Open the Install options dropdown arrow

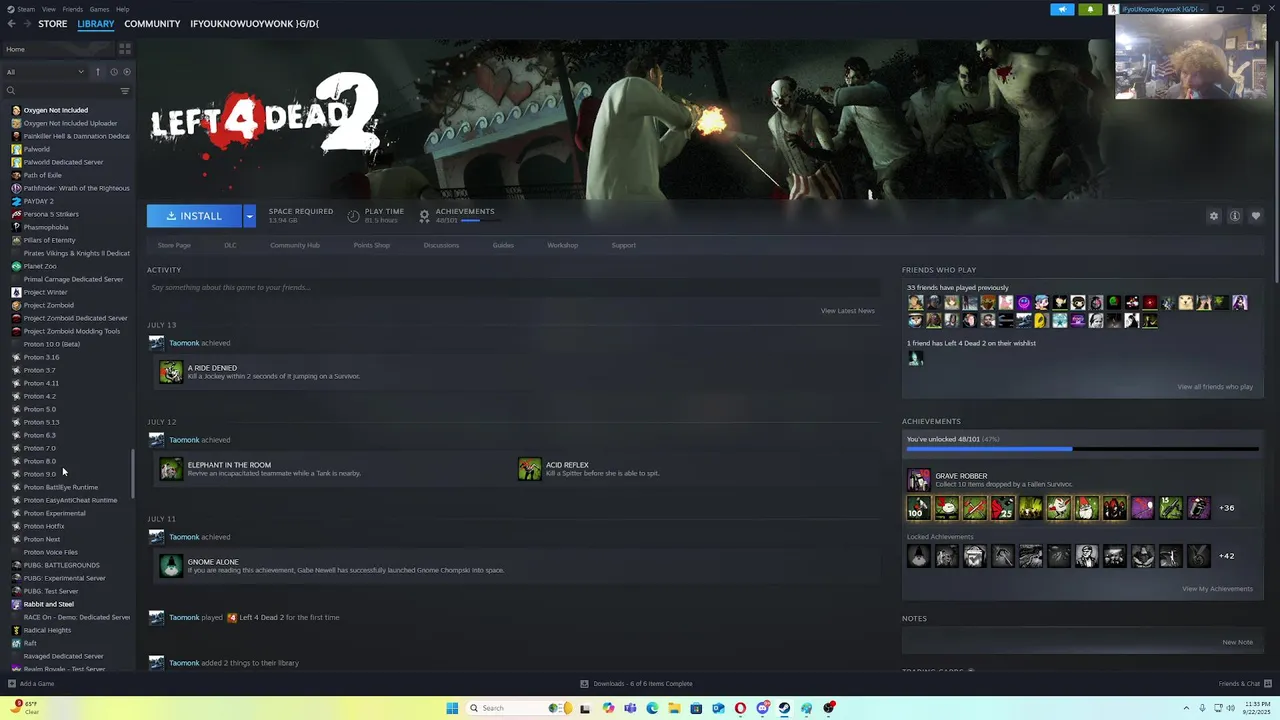click(249, 216)
